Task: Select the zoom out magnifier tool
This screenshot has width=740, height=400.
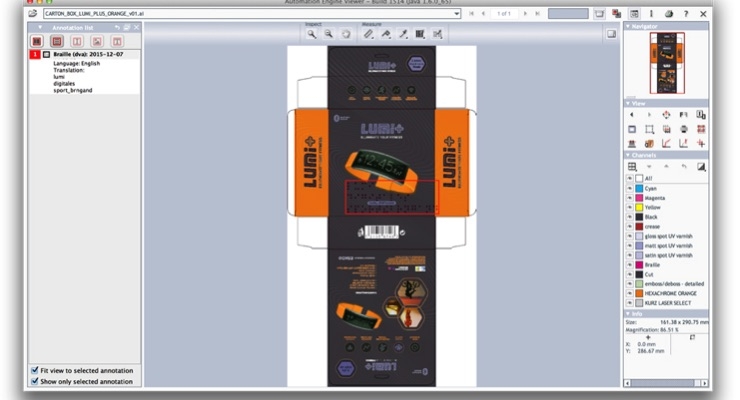Action: click(328, 34)
